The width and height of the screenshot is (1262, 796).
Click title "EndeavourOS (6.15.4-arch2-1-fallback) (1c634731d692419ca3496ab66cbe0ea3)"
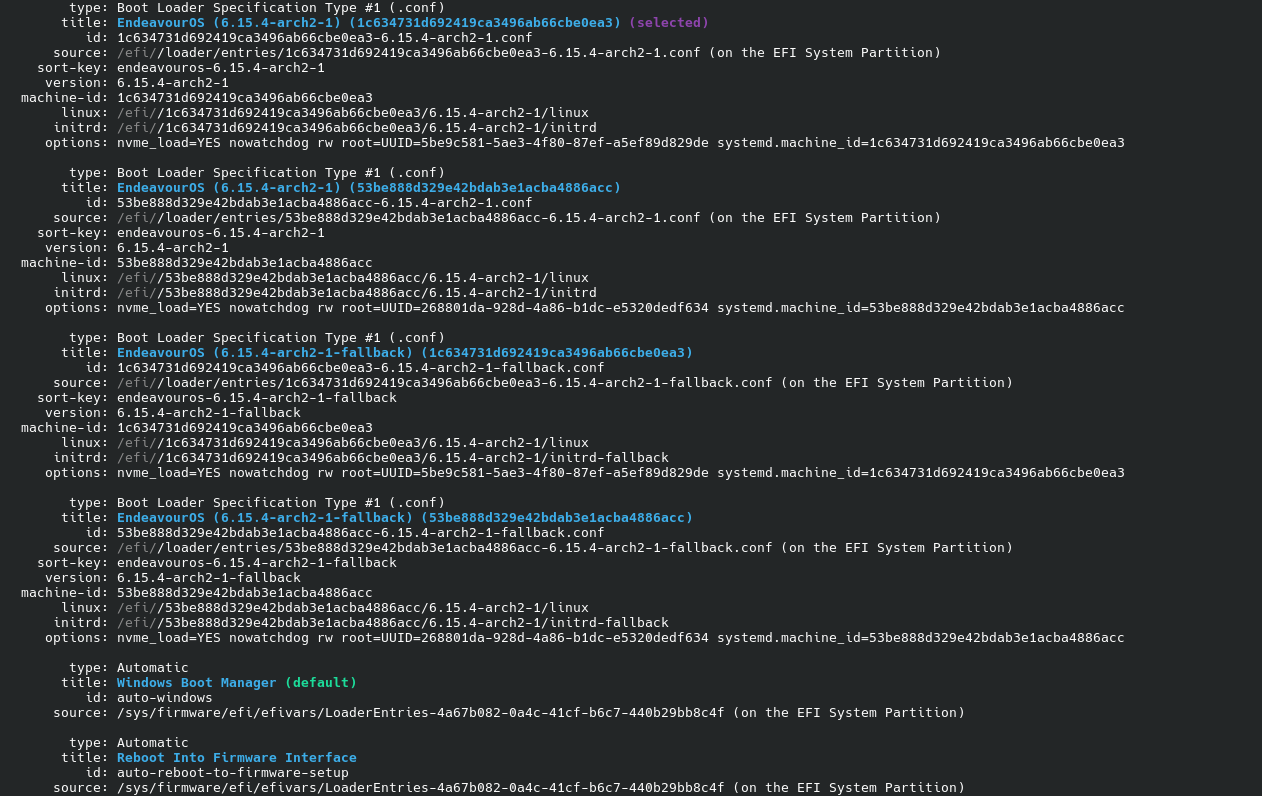point(405,352)
